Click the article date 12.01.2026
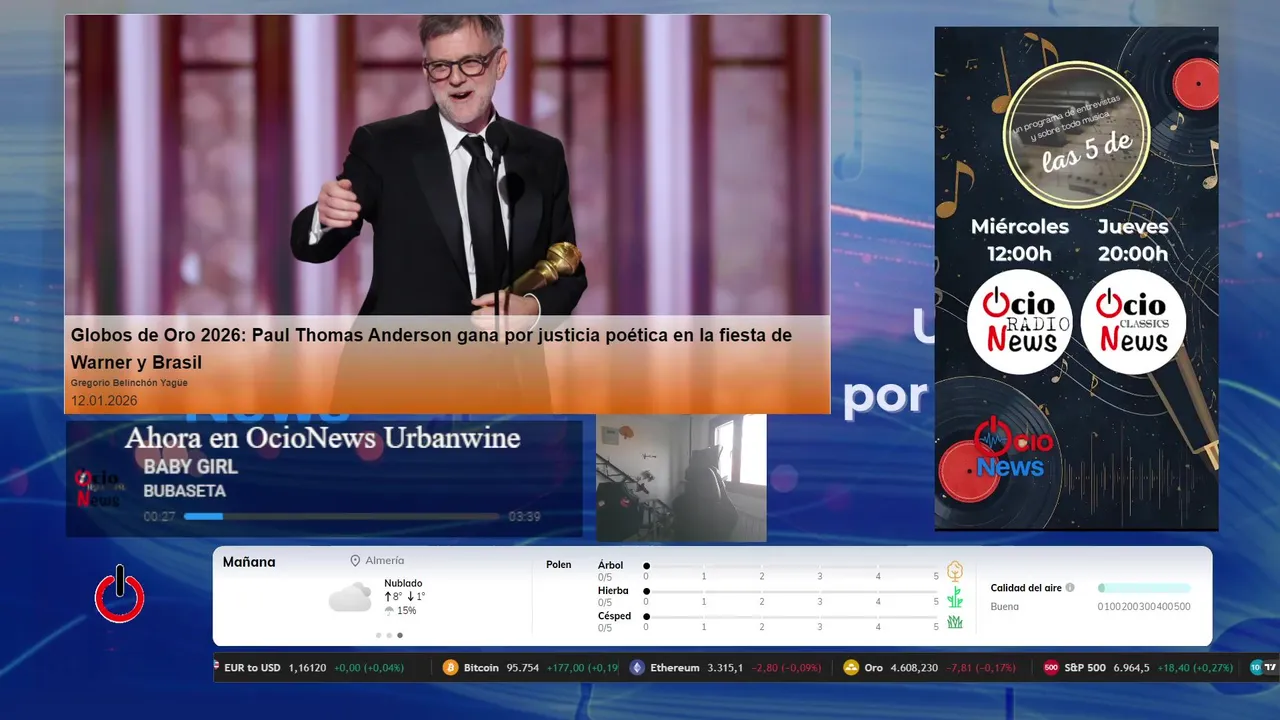 point(104,401)
